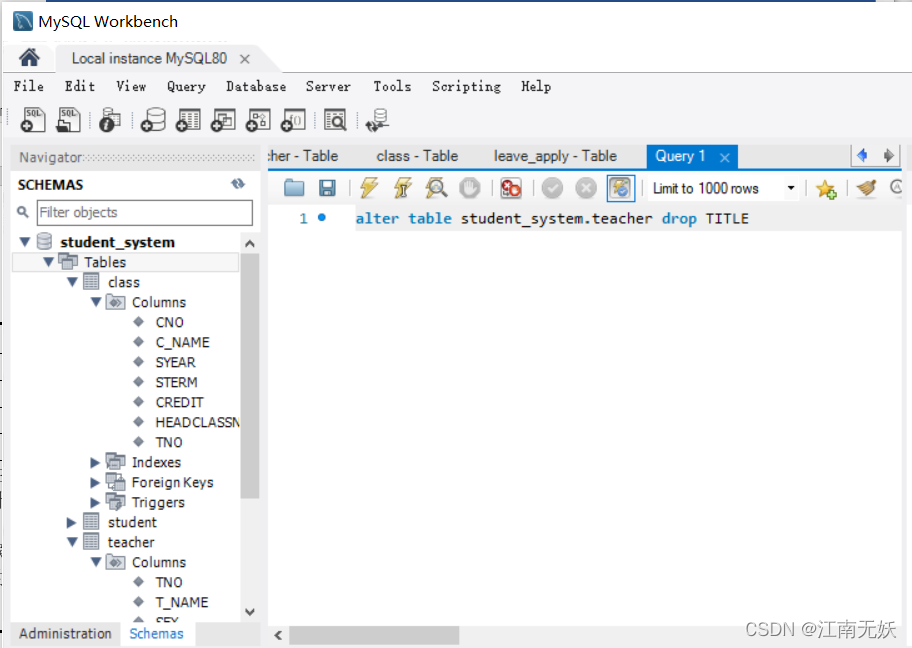
Task: Toggle continue on error option
Action: coord(511,188)
